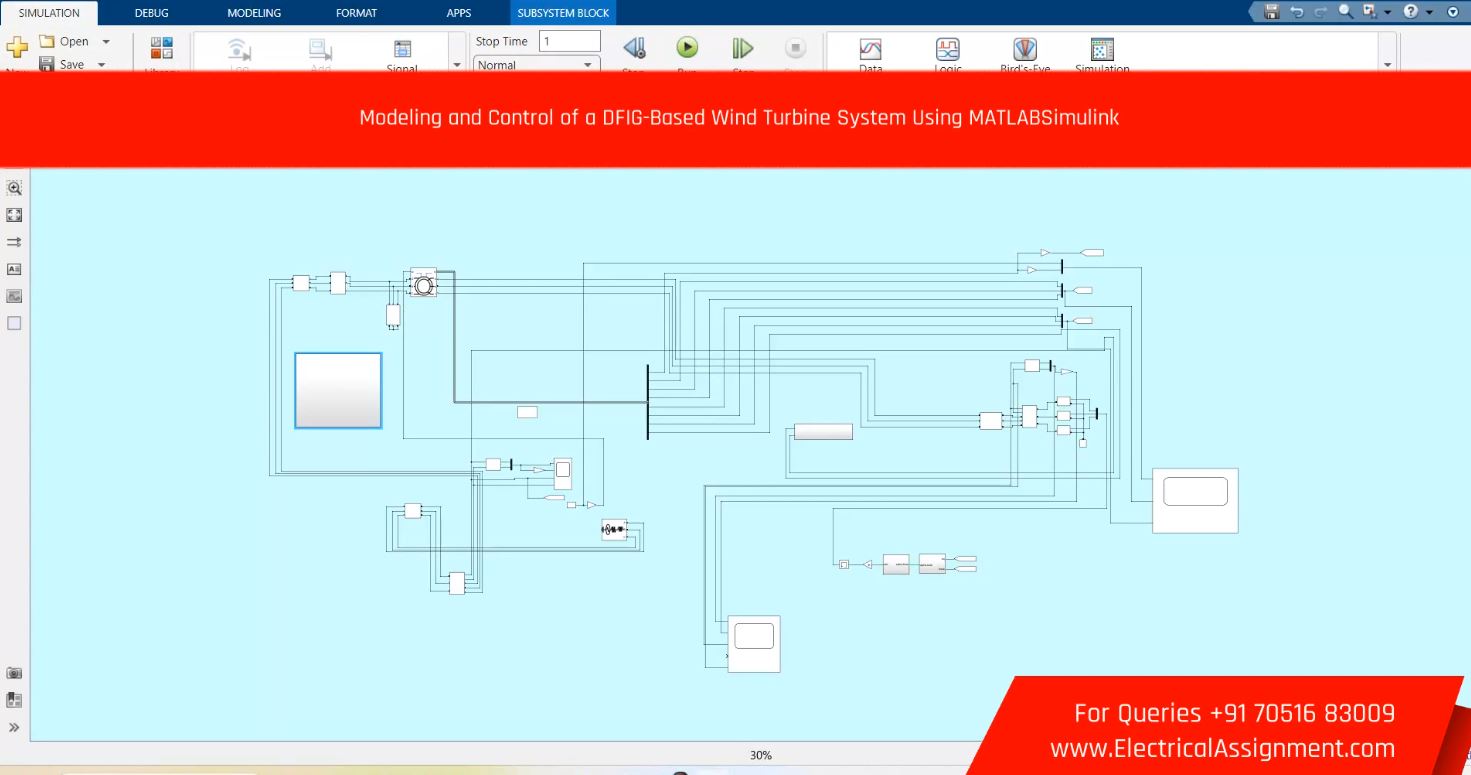The width and height of the screenshot is (1471, 775).
Task: Open the Library Browser icon
Action: (x=161, y=49)
